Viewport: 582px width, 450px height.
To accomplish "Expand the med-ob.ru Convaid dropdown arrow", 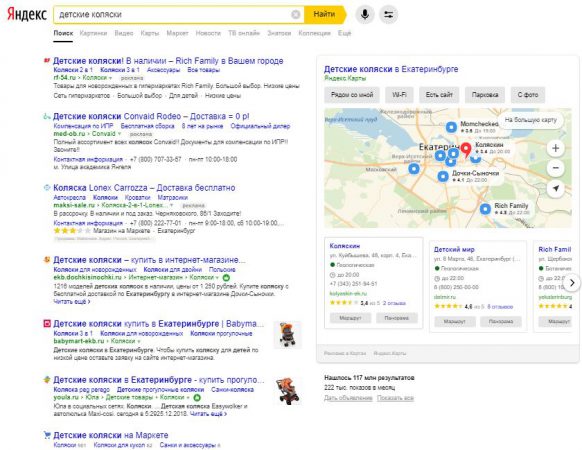I will (x=119, y=134).
